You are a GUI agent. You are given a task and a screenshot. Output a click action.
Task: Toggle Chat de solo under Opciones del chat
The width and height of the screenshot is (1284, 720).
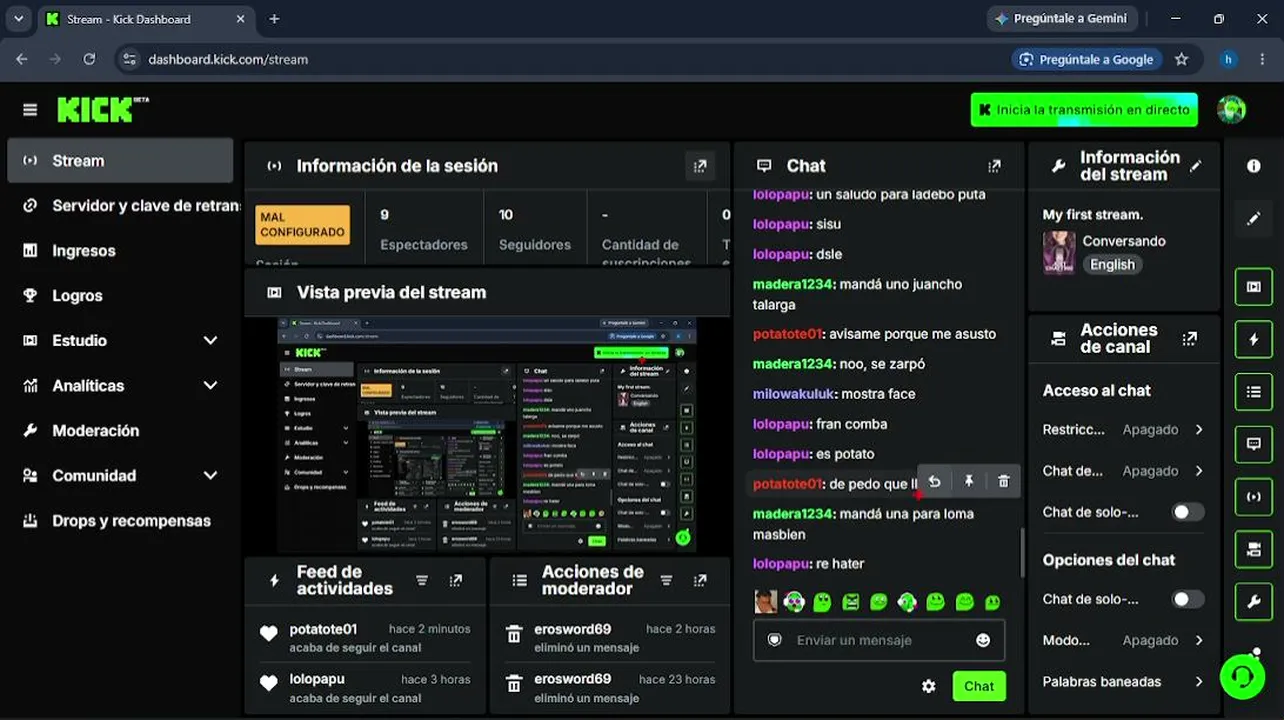pos(1188,599)
